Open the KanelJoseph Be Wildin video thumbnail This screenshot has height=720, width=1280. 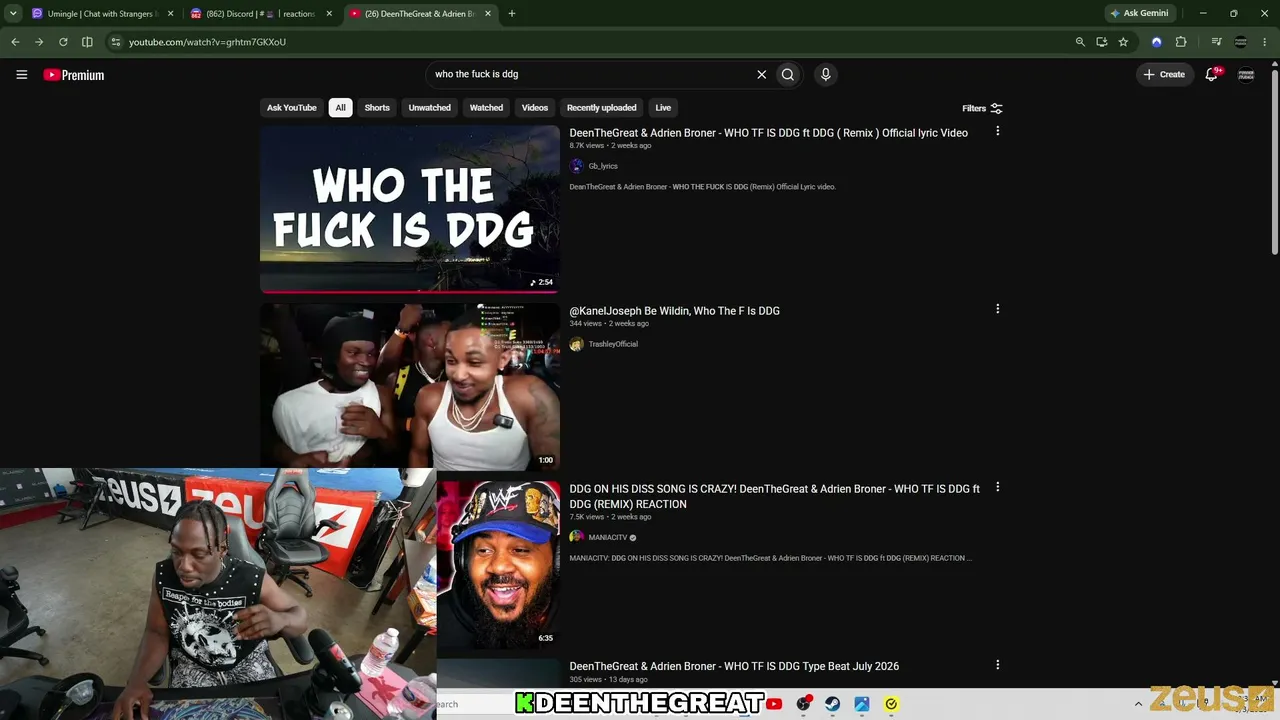click(410, 386)
